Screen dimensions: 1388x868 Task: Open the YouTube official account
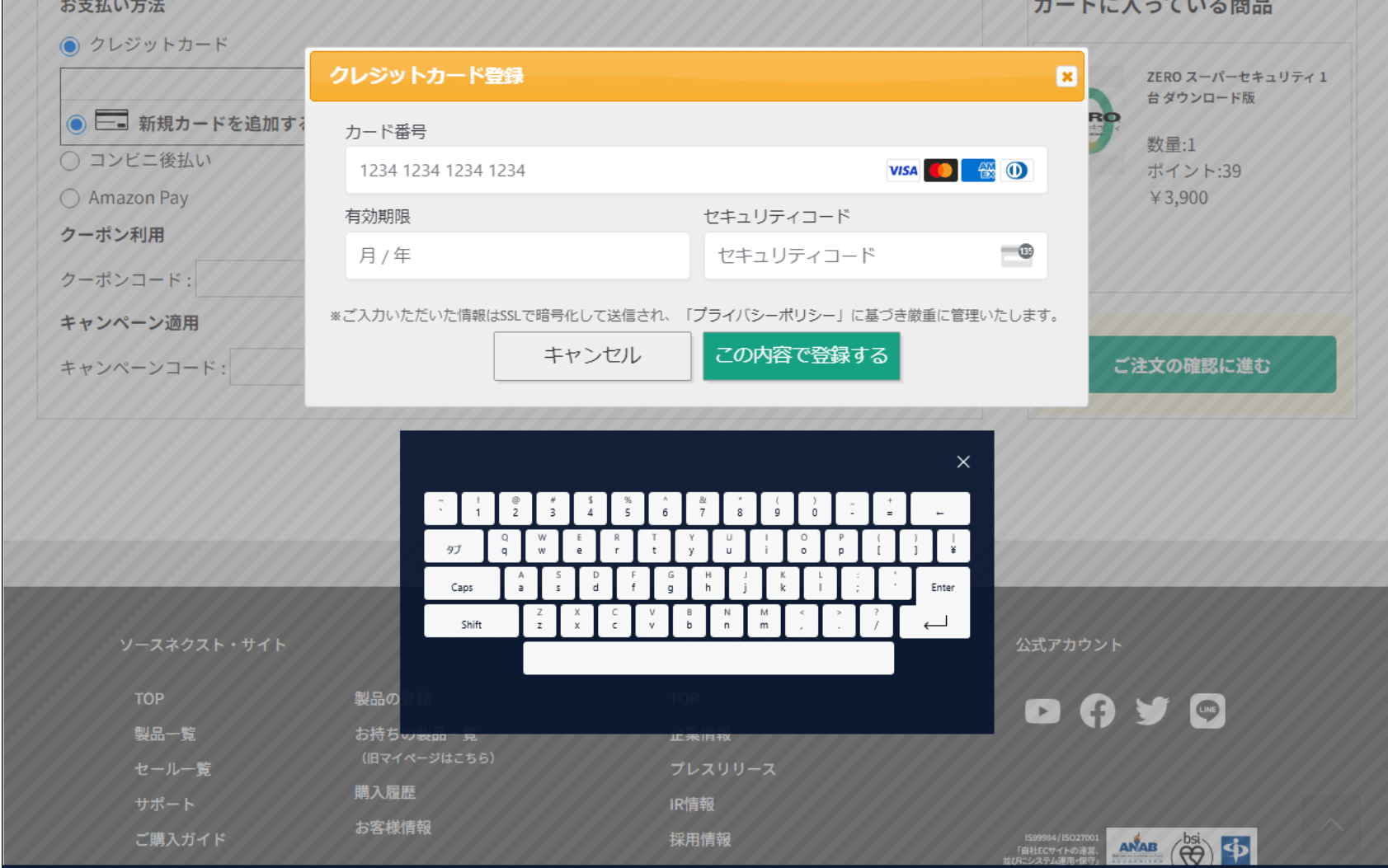point(1042,711)
